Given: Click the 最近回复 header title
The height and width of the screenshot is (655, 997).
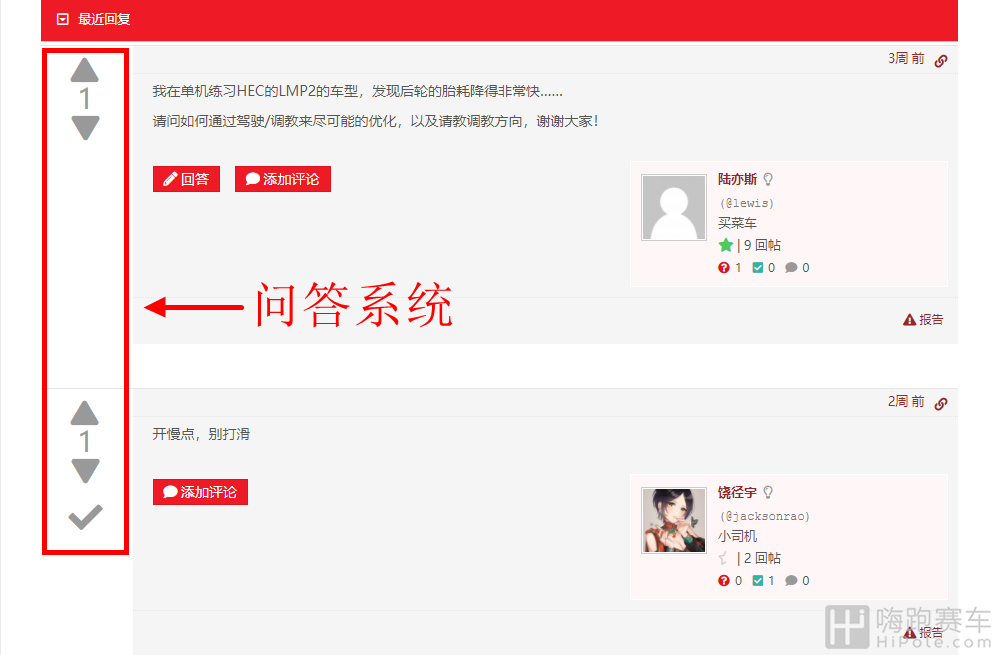Looking at the screenshot, I should click(104, 19).
